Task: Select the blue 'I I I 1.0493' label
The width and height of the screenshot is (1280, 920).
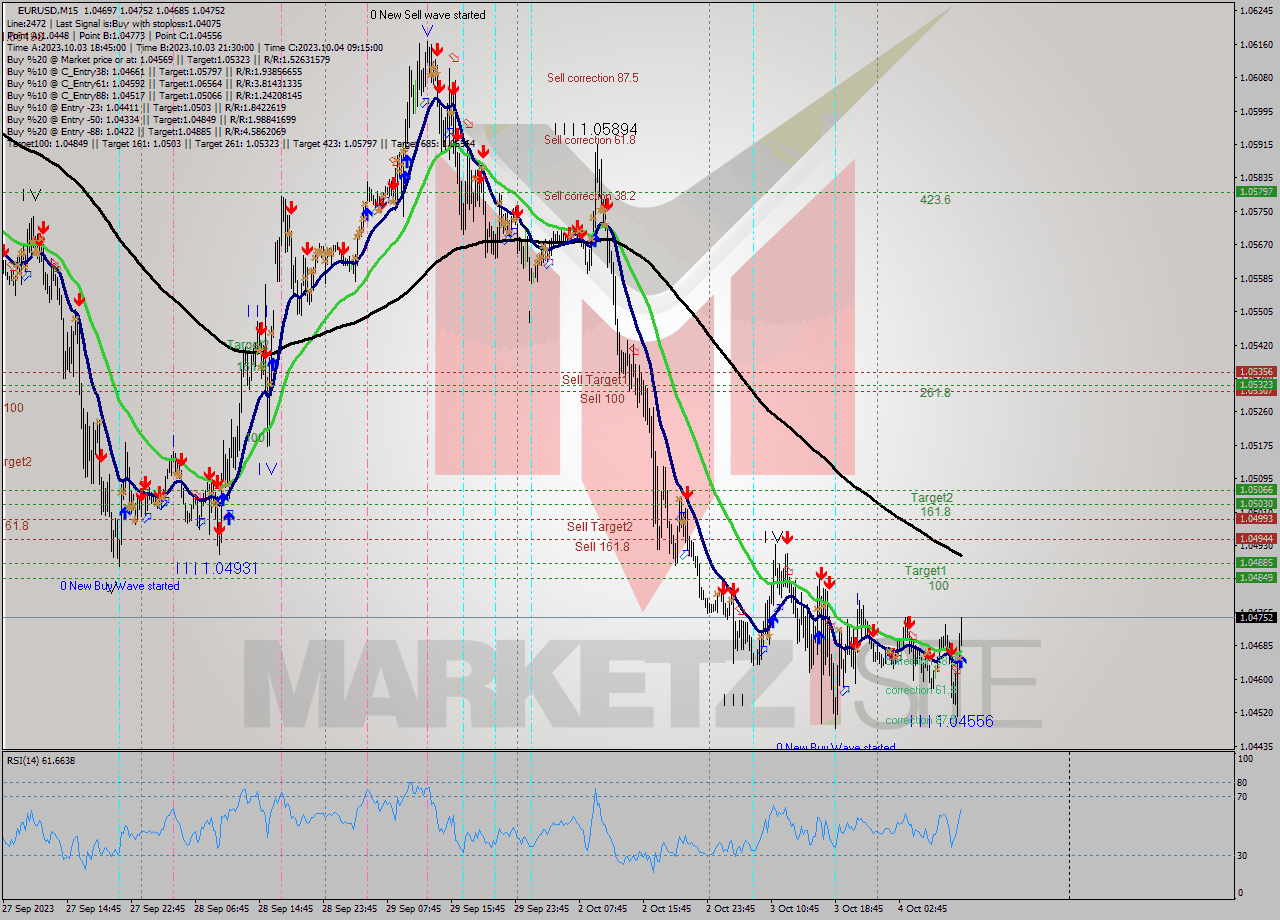Action: click(217, 567)
